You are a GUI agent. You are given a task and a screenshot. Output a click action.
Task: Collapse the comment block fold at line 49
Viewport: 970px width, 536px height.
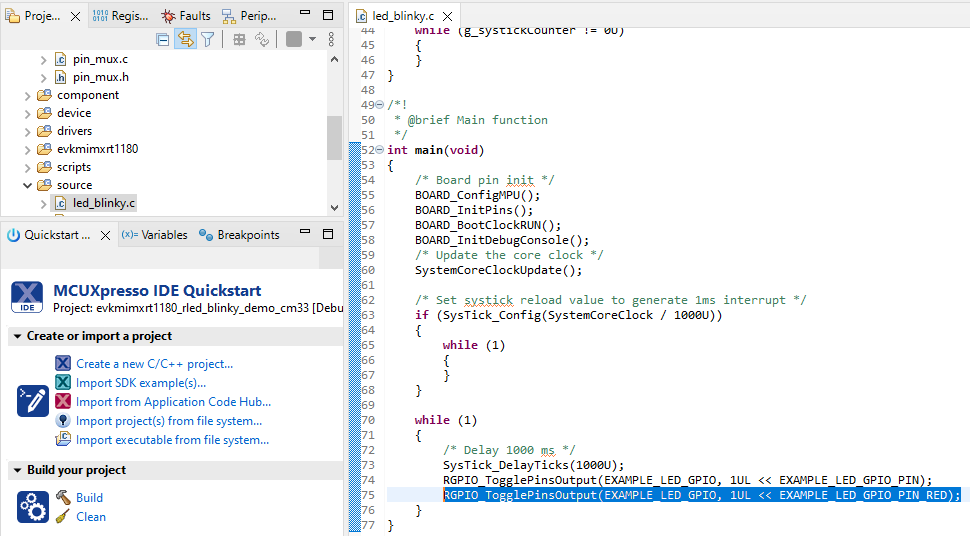tap(380, 105)
